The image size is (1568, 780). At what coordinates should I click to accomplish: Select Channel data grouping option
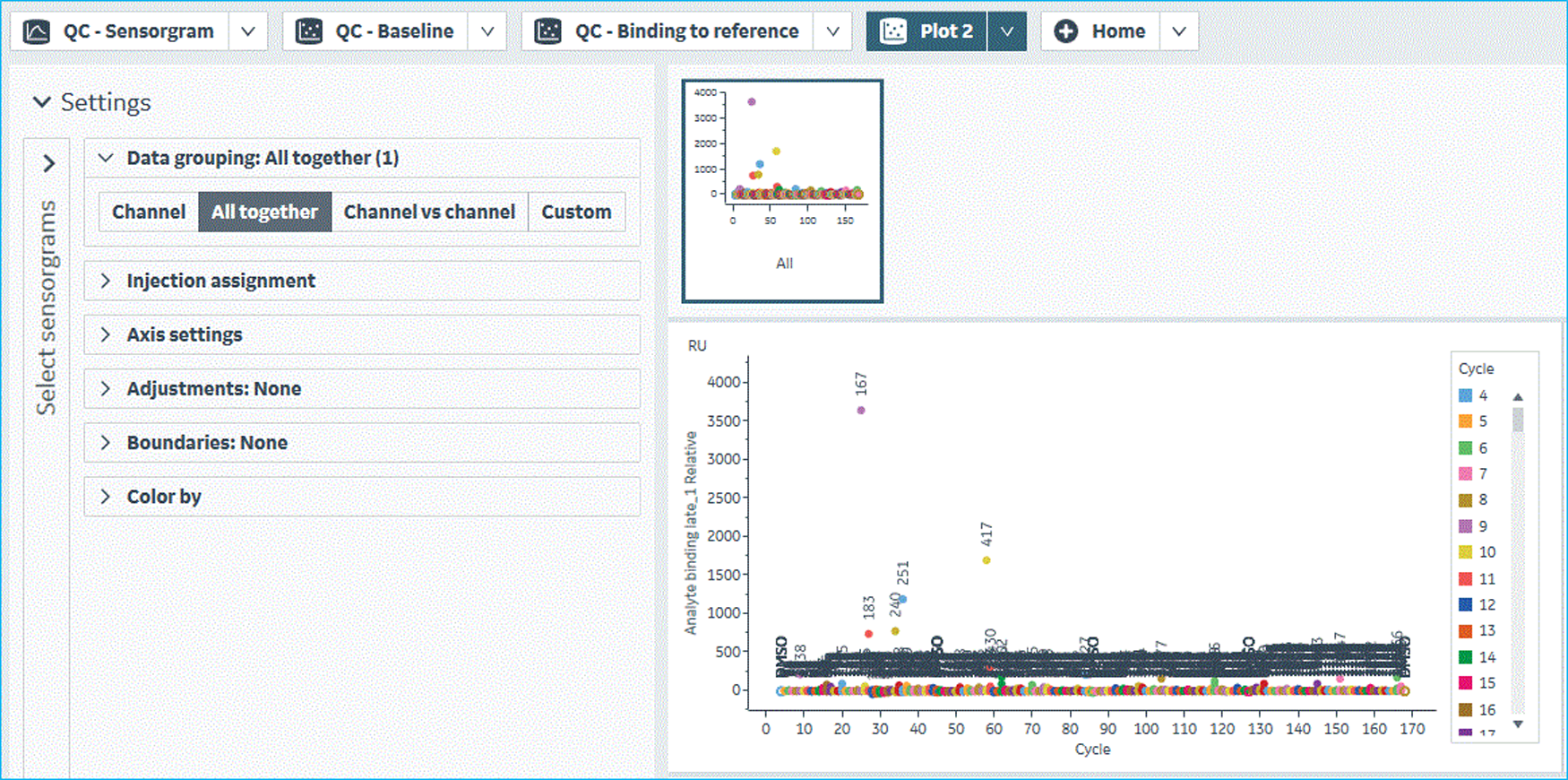tap(149, 212)
